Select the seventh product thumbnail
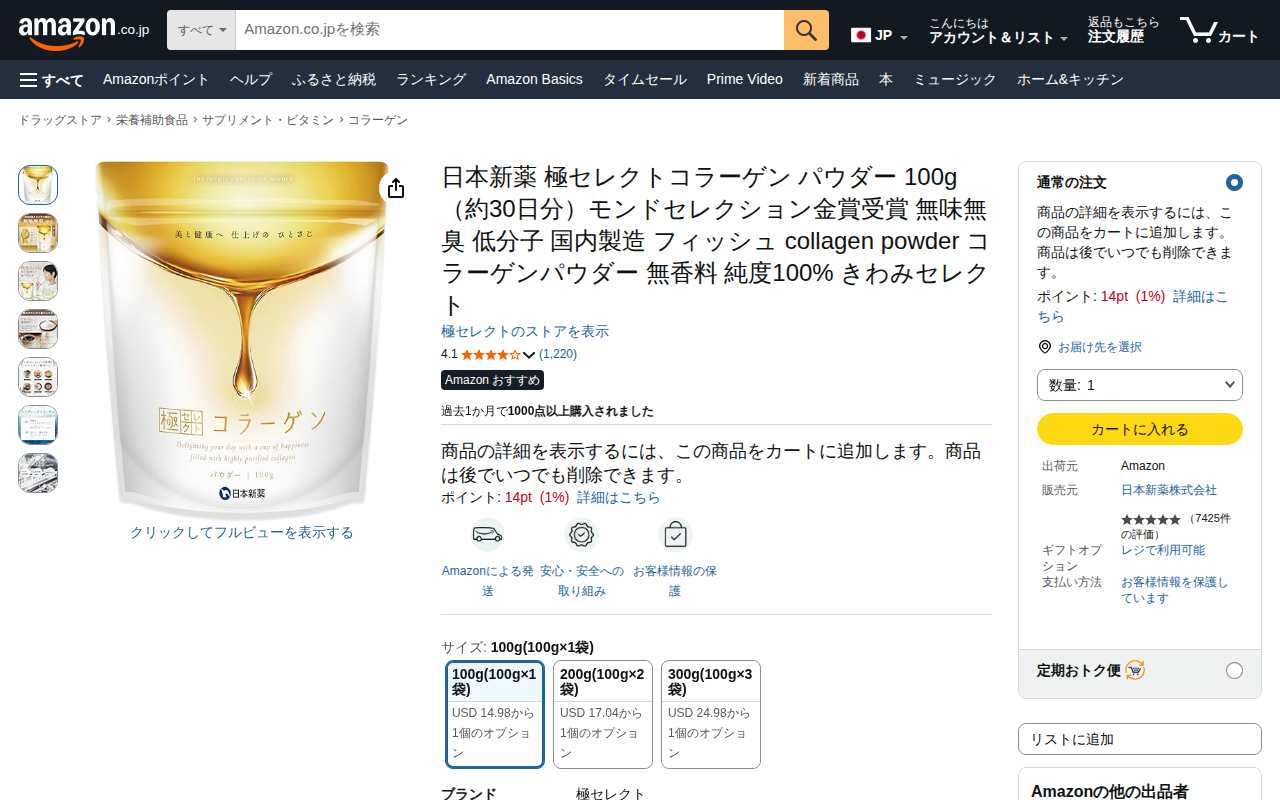 point(38,473)
